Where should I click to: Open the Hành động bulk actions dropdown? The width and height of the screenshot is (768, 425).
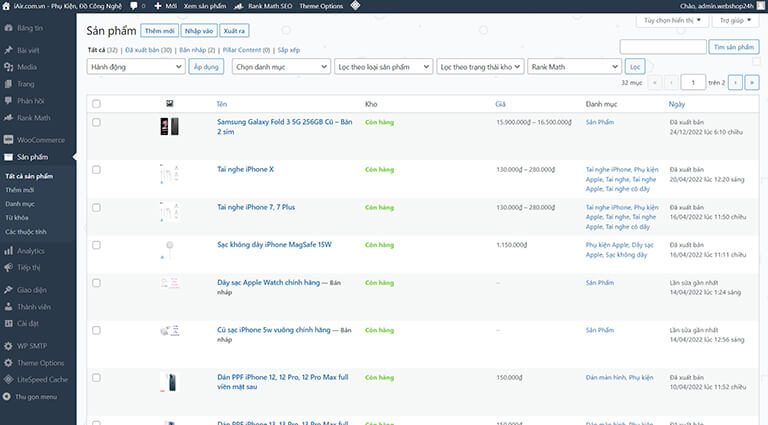(x=135, y=66)
